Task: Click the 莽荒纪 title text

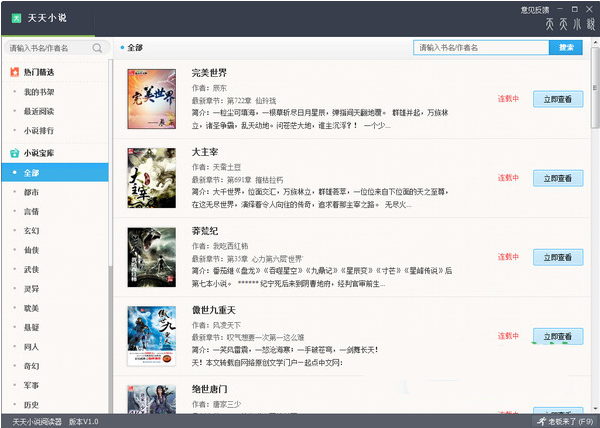Action: pyautogui.click(x=205, y=231)
